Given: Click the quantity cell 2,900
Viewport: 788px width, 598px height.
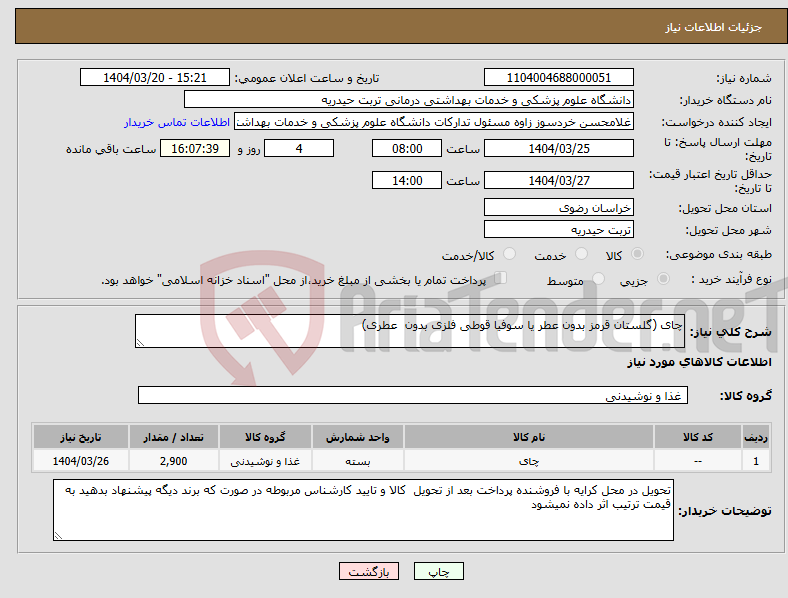Looking at the screenshot, I should [x=173, y=461].
